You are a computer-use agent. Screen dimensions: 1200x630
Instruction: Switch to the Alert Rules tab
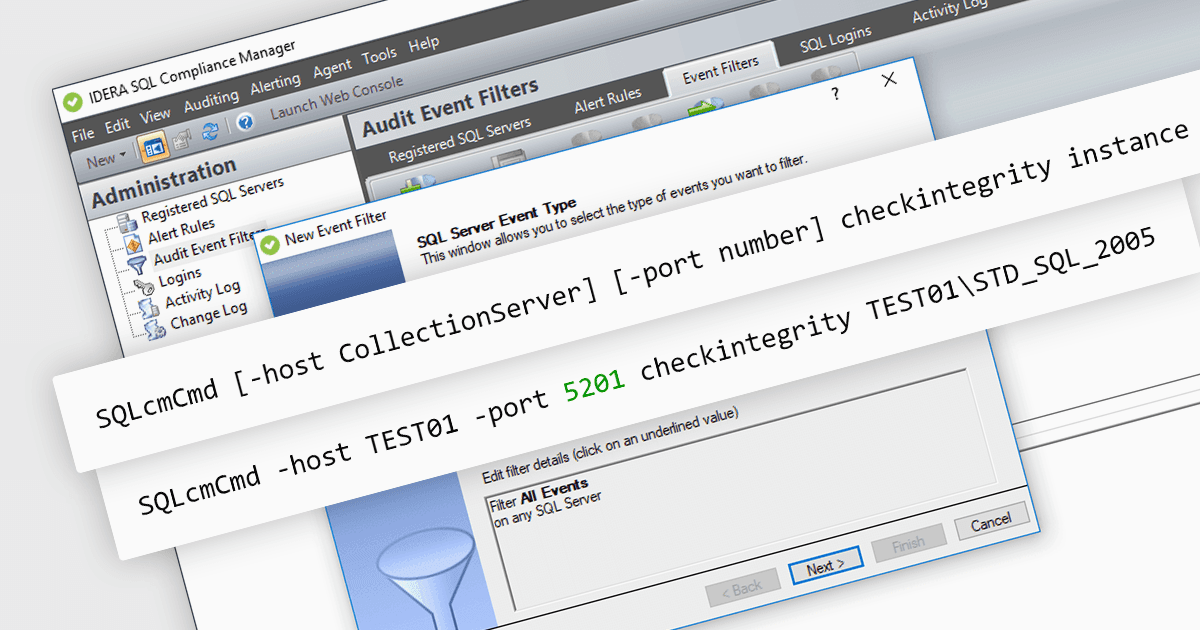point(608,101)
